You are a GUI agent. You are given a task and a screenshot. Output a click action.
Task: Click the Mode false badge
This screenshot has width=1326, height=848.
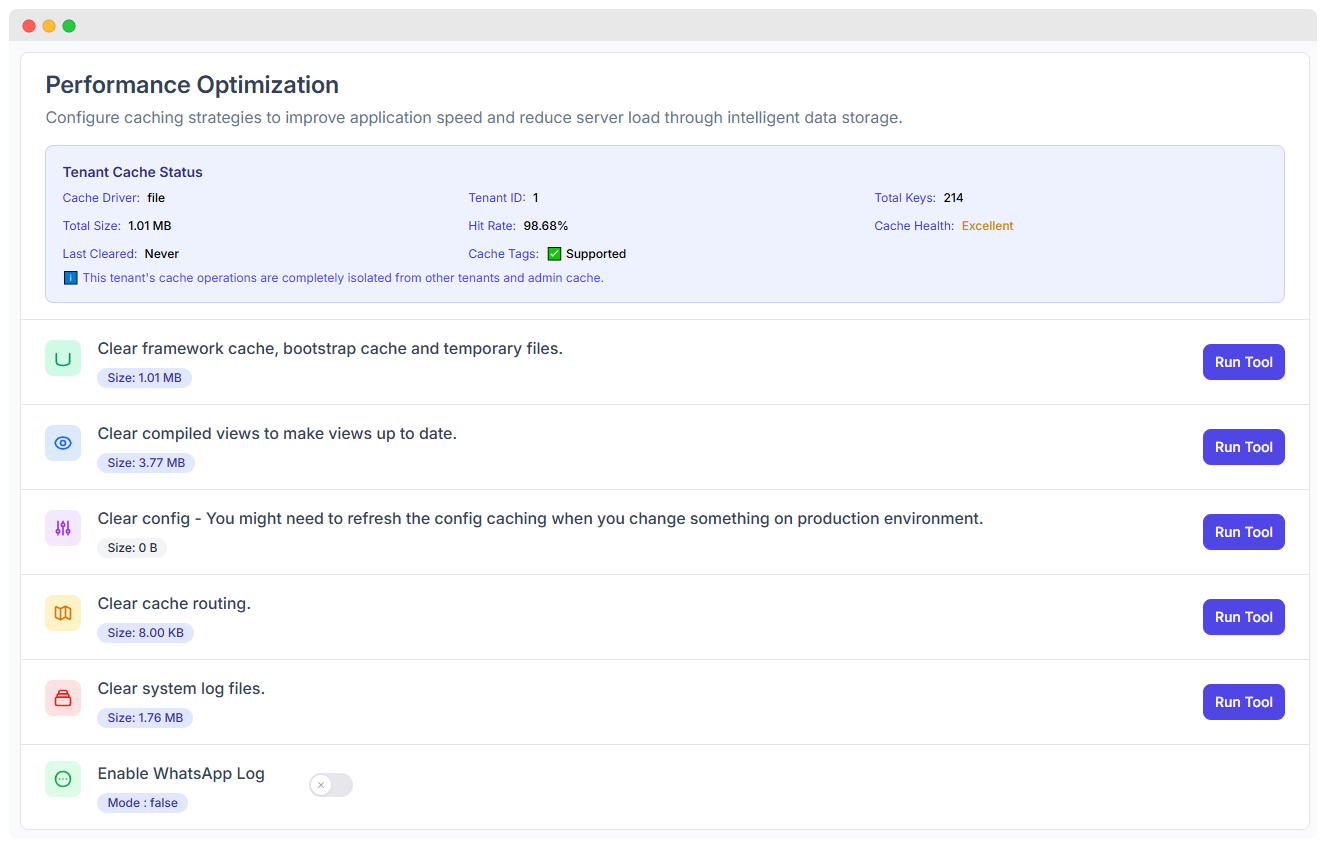click(x=142, y=802)
